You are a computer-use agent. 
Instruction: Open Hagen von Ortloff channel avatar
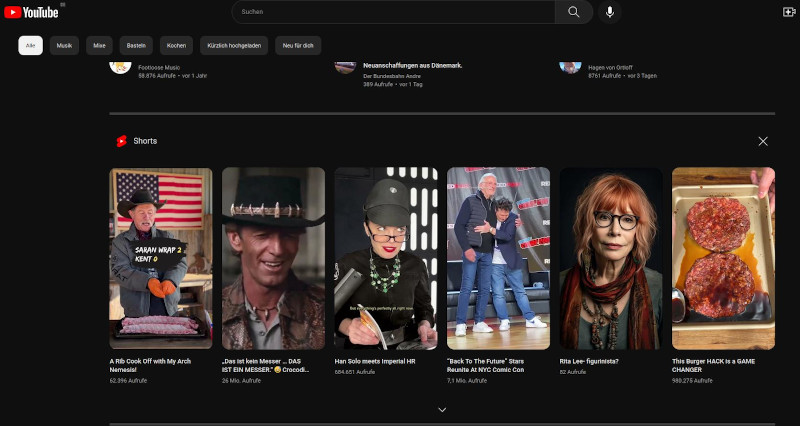570,66
